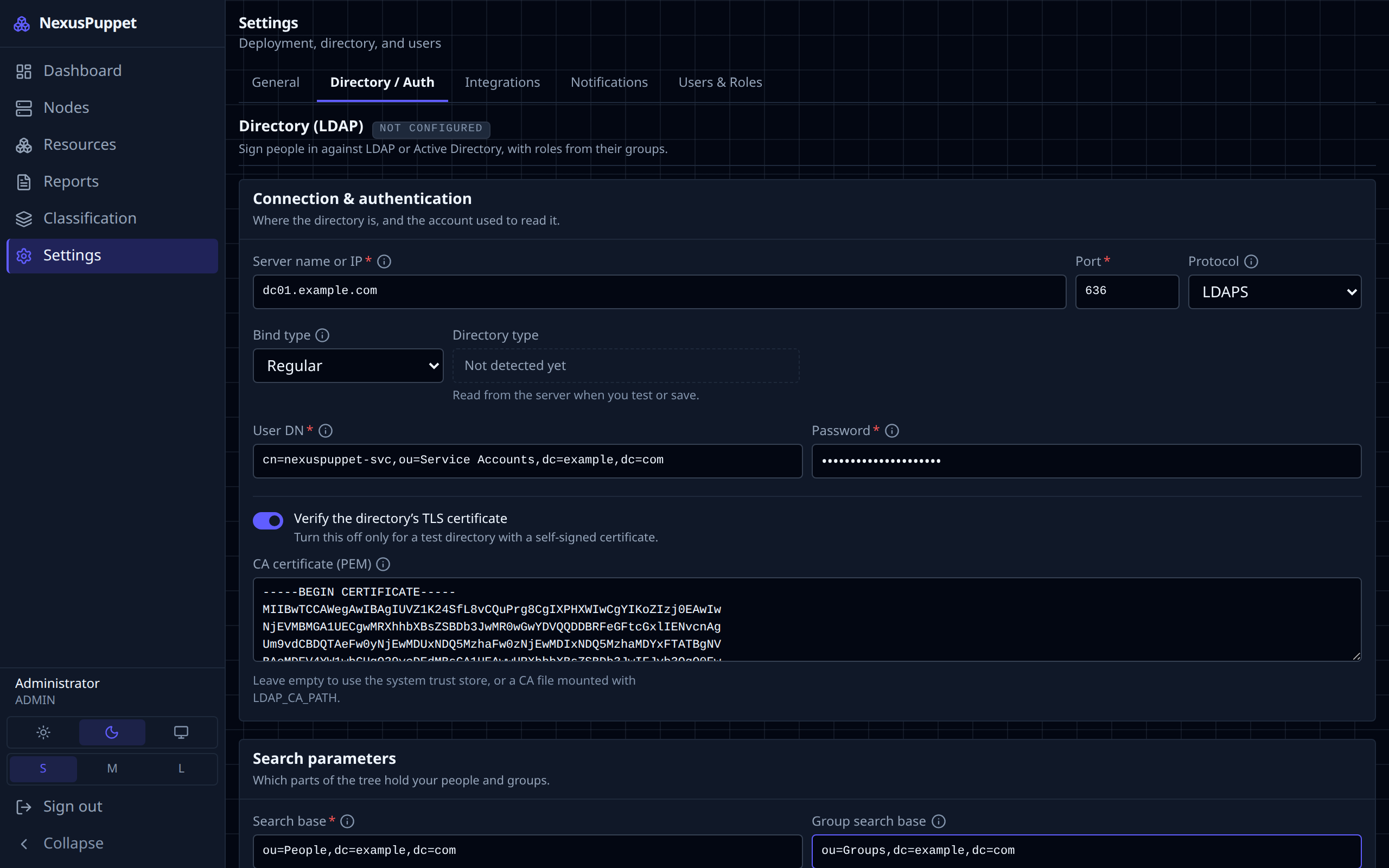Set text size to S
This screenshot has width=1389, height=868.
[43, 769]
